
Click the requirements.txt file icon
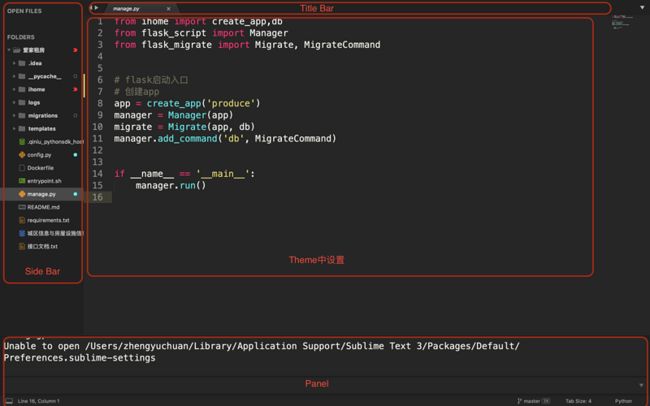[x=22, y=220]
